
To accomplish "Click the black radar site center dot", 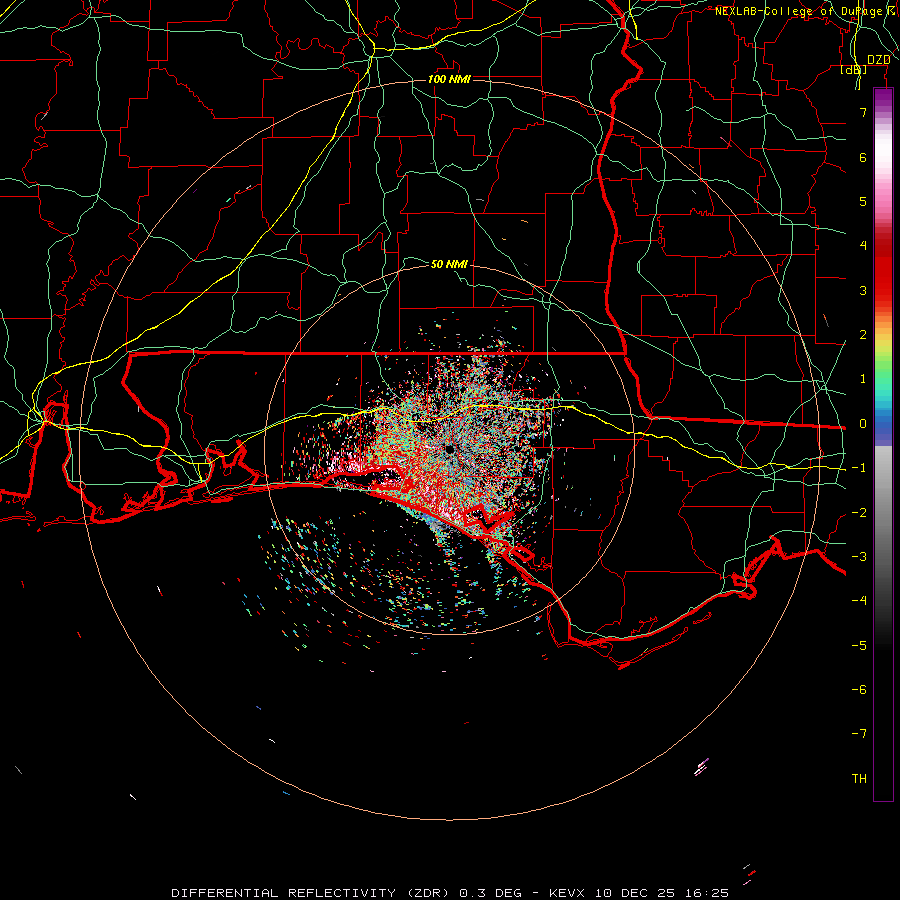I will click(x=449, y=449).
